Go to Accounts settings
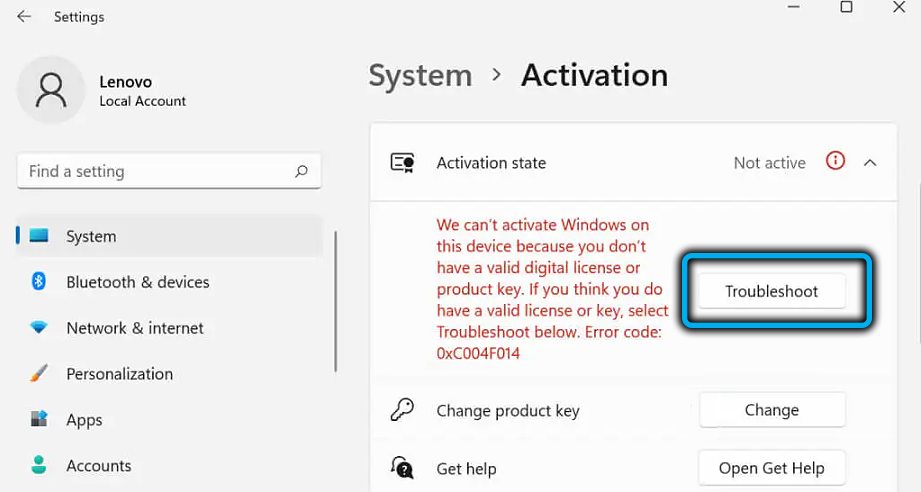The image size is (921, 492). click(x=98, y=466)
